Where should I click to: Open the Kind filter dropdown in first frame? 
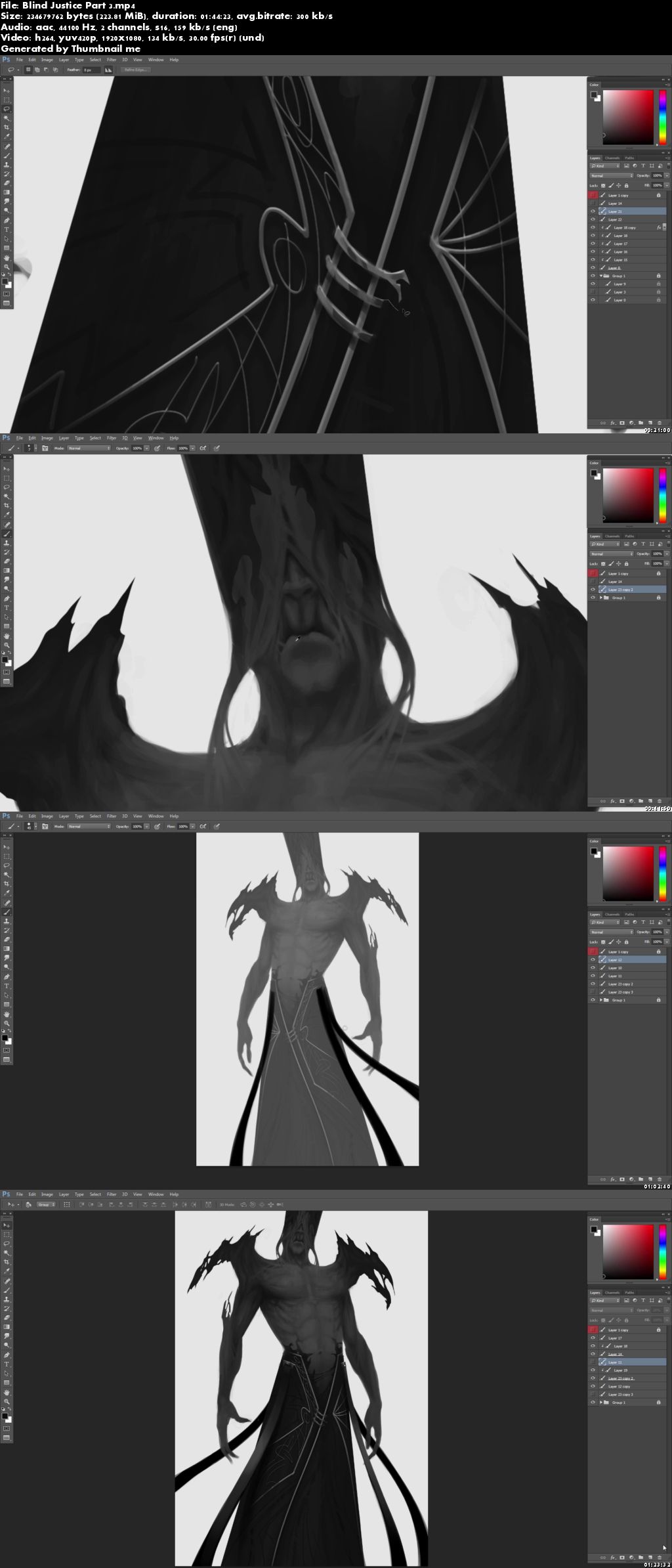click(x=604, y=166)
